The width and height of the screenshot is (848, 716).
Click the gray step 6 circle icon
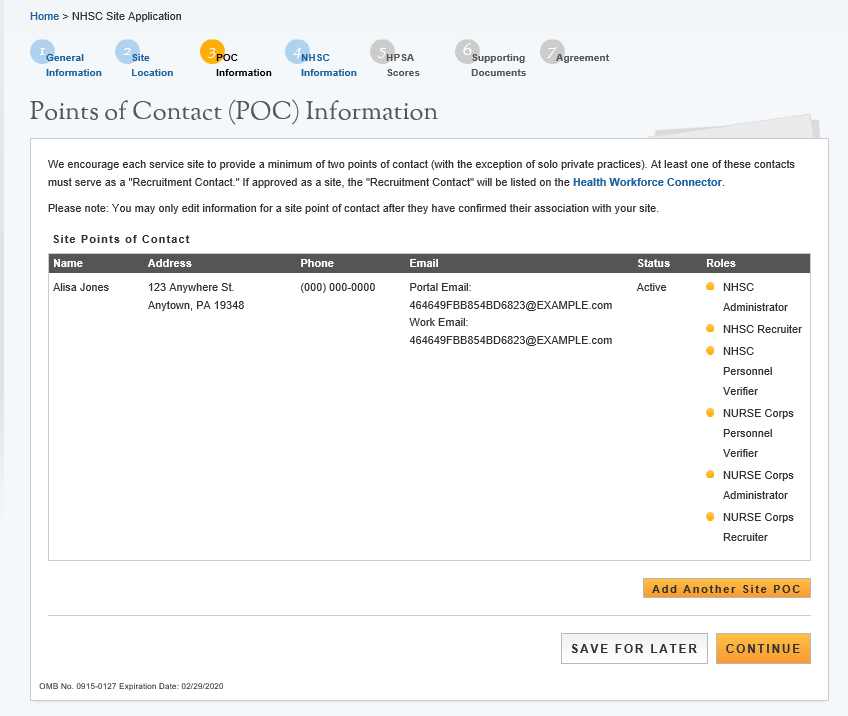(466, 52)
